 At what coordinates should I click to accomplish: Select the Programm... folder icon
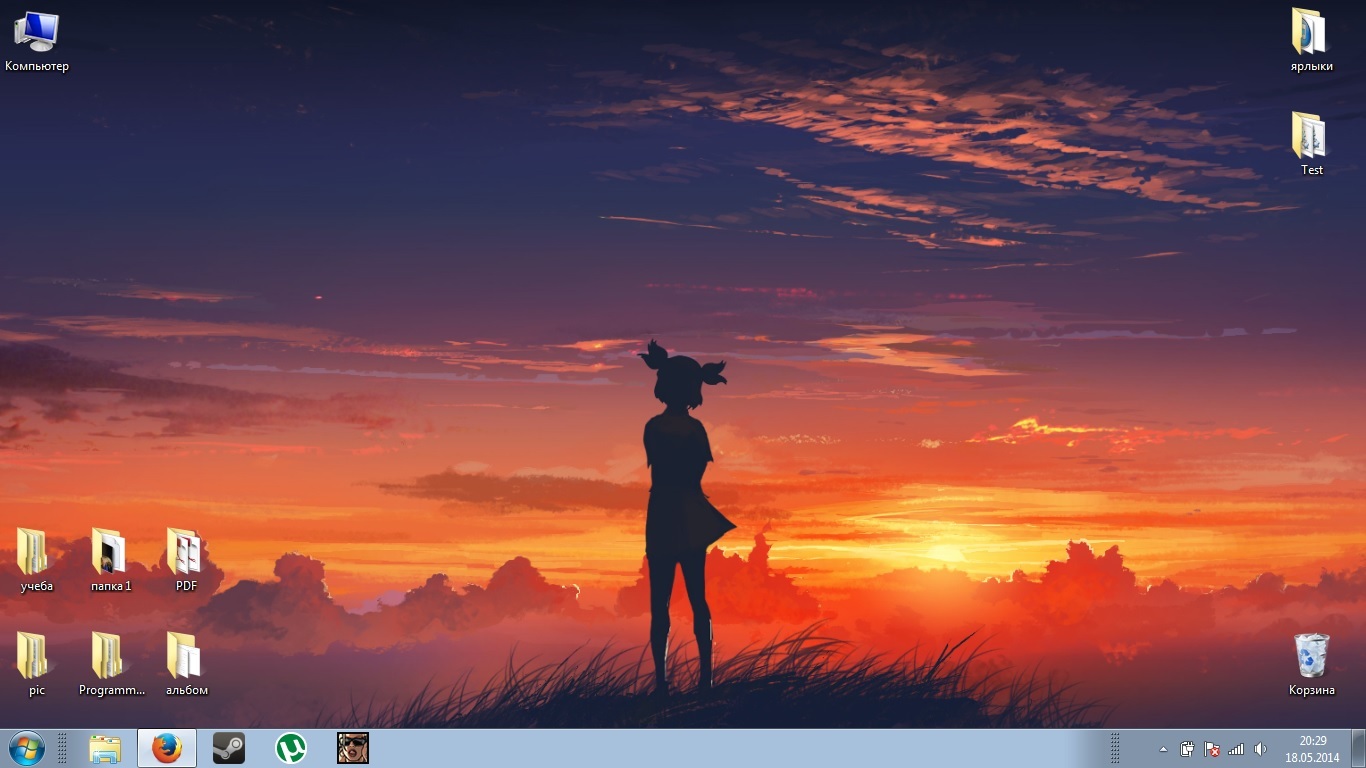point(111,665)
